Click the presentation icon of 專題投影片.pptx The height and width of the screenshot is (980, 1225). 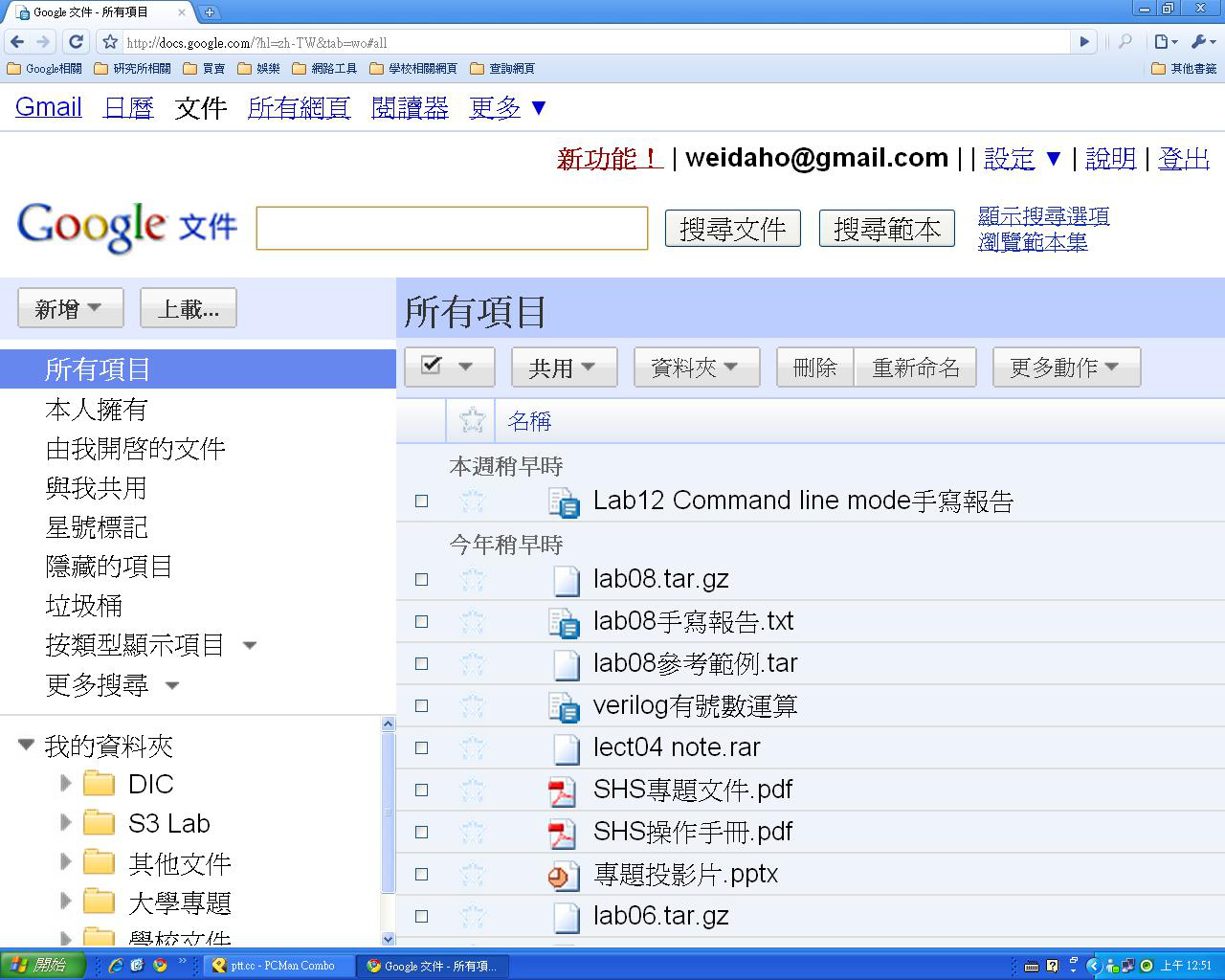pyautogui.click(x=564, y=875)
